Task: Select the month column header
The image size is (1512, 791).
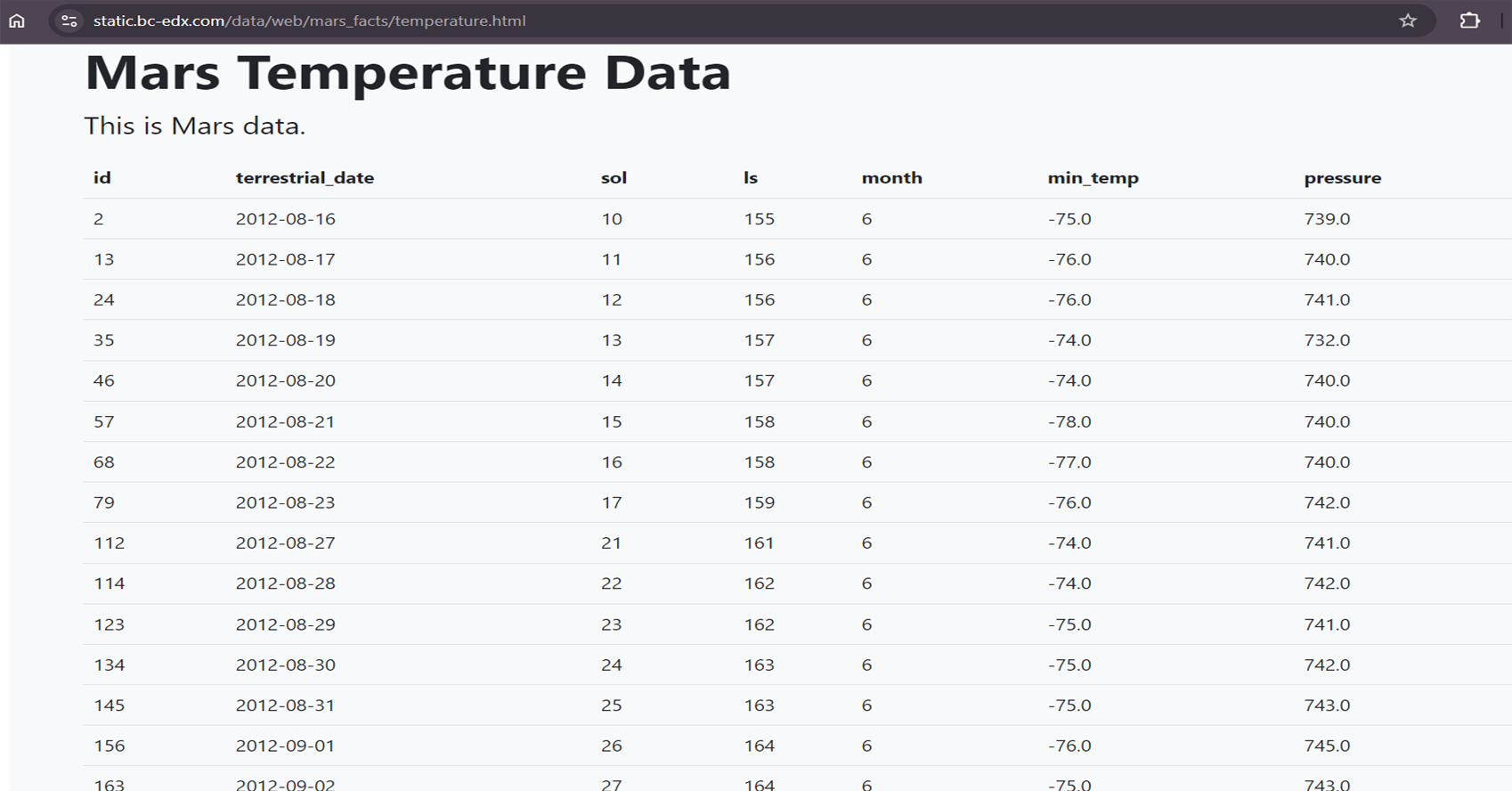Action: (891, 178)
